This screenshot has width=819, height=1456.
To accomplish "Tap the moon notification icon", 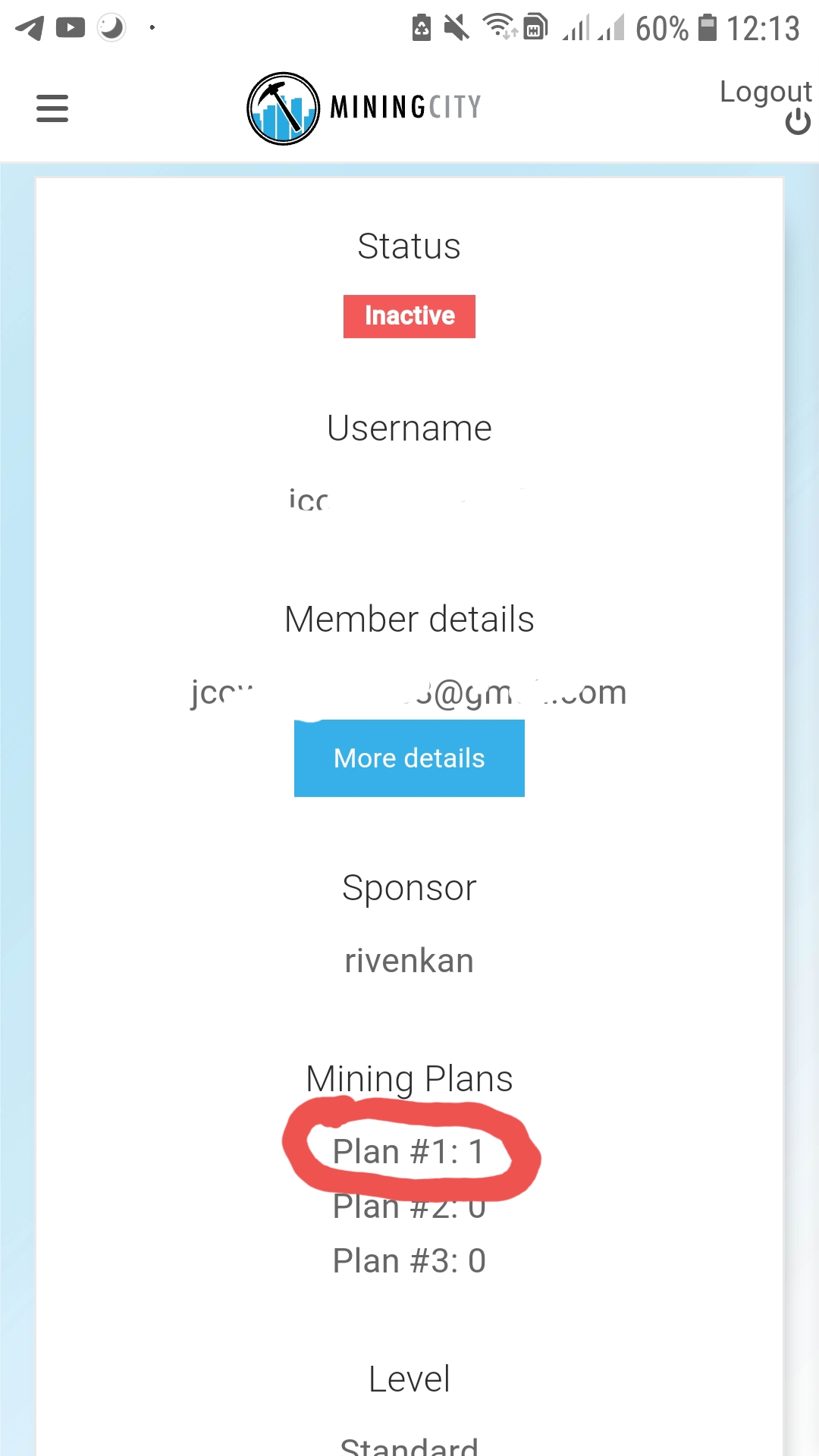I will tap(111, 28).
